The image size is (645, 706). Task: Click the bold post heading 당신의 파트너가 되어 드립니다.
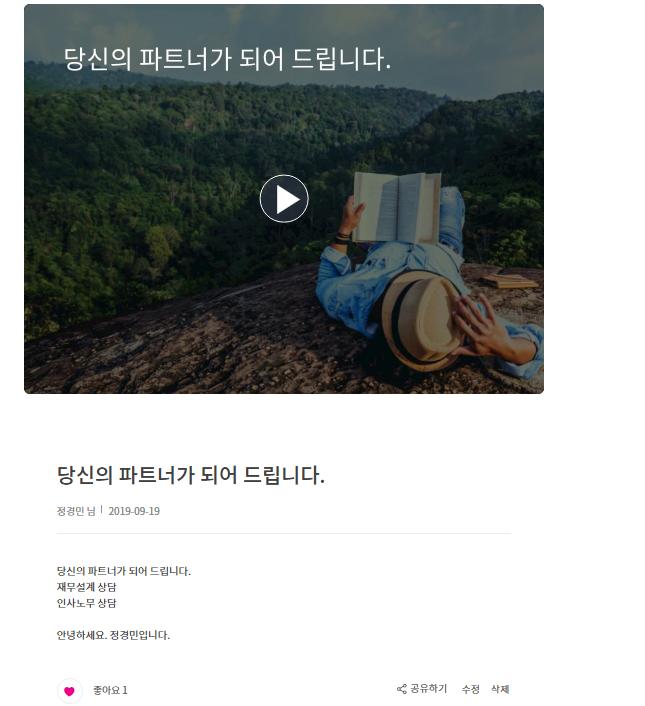point(190,475)
